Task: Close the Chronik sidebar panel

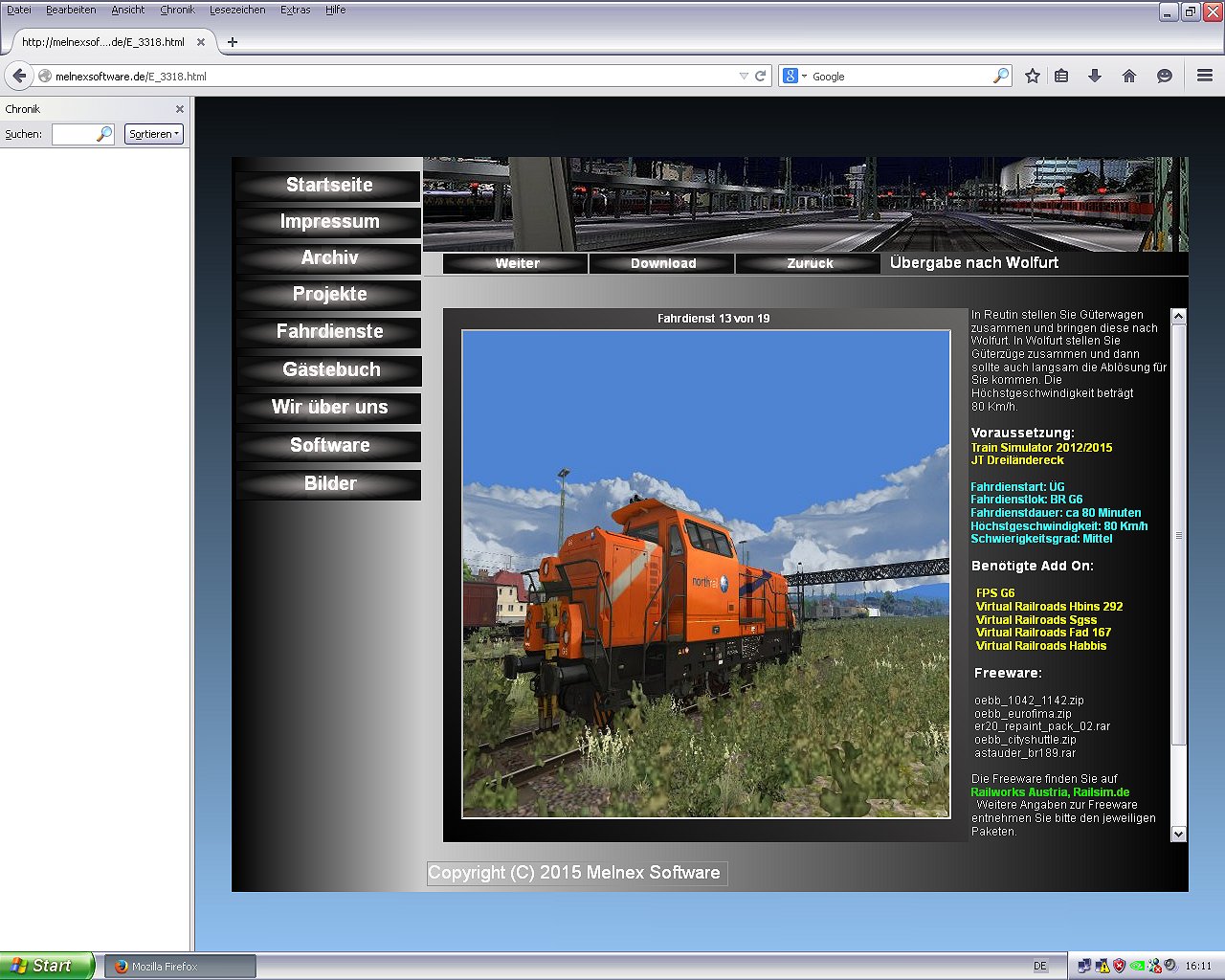Action: coord(179,109)
